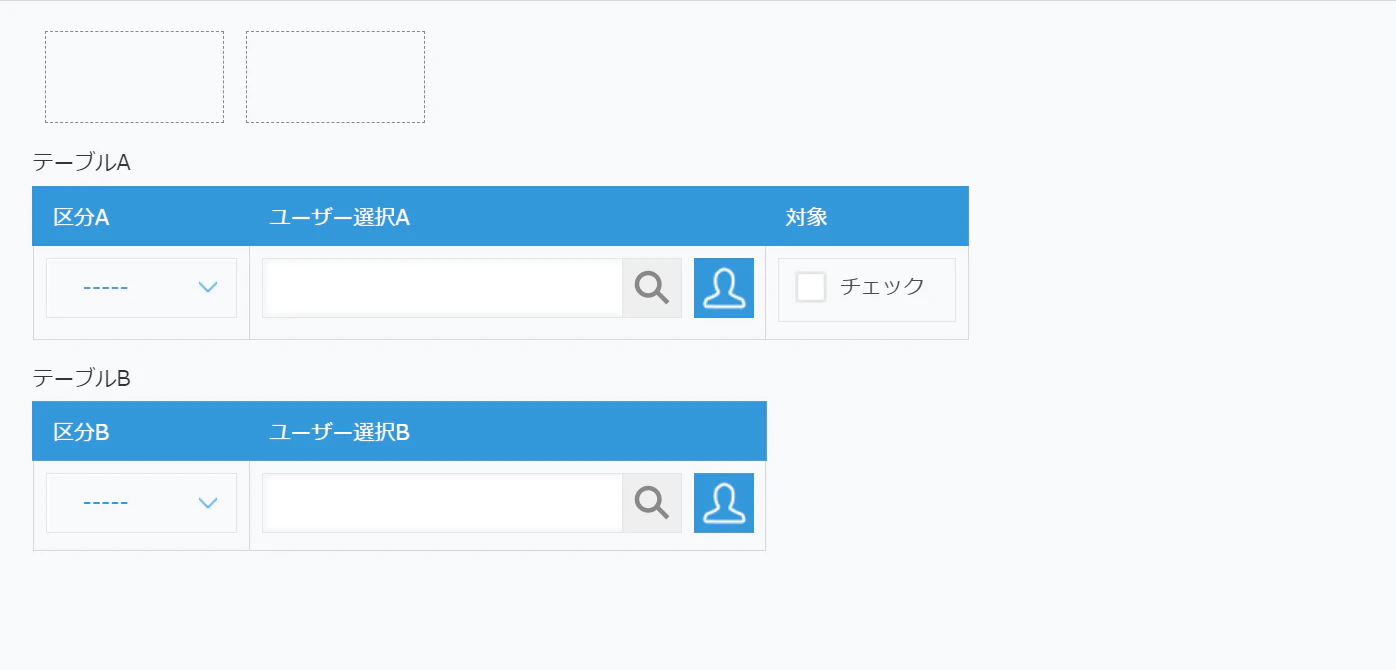
Task: Open the user picker icon in テーブルB
Action: (724, 503)
